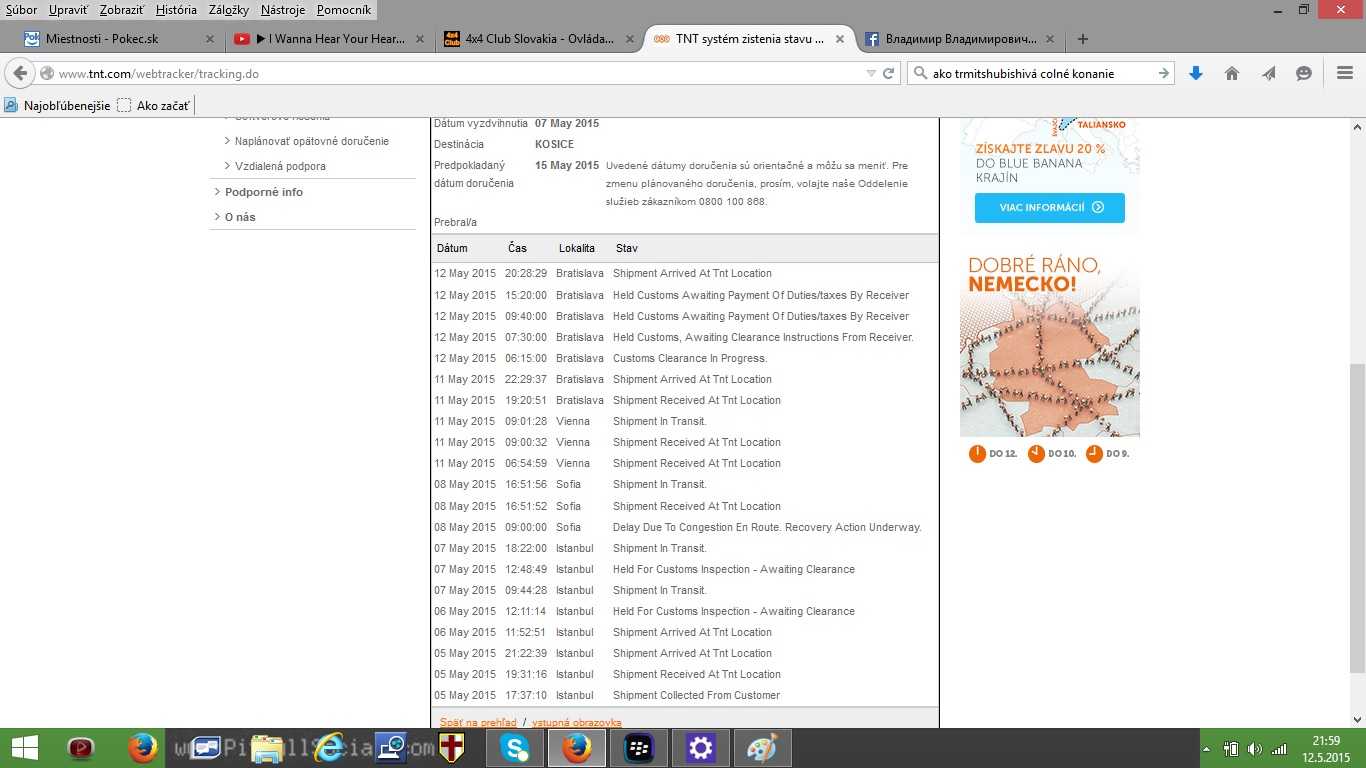
Task: Click the vstupná obrazovka link
Action: pyautogui.click(x=576, y=722)
